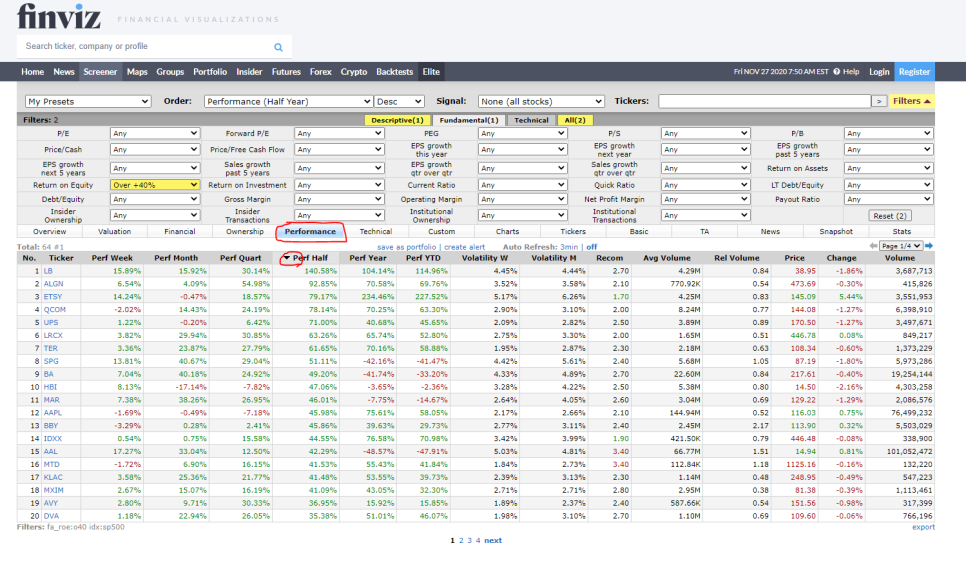
Task: Sort by the Perf YTD column header
Action: [x=423, y=258]
